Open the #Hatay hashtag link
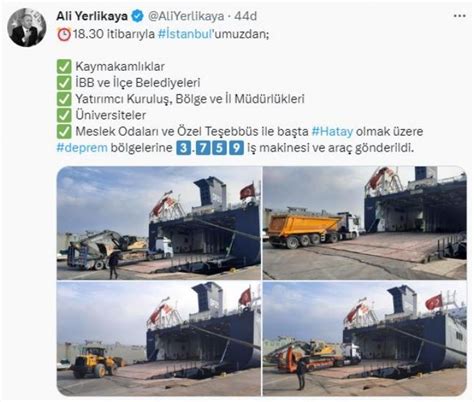474x402 pixels. (332, 131)
